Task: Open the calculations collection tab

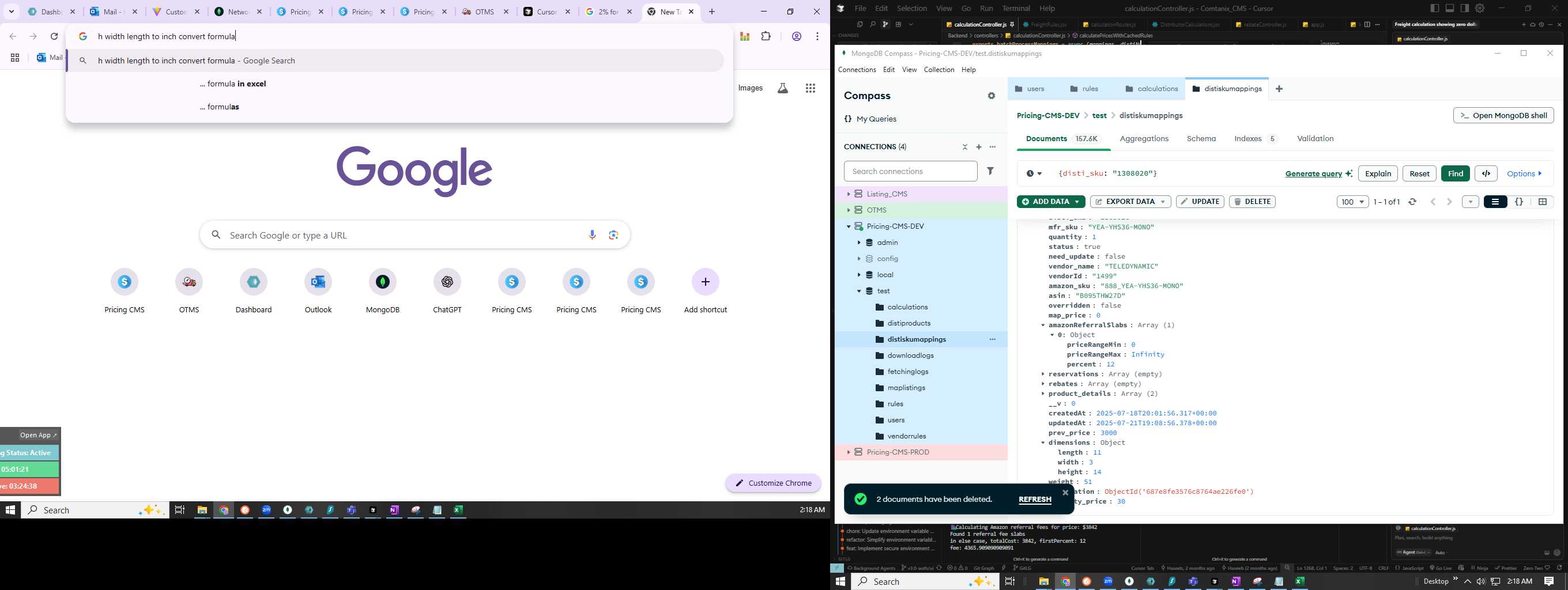Action: 1152,89
